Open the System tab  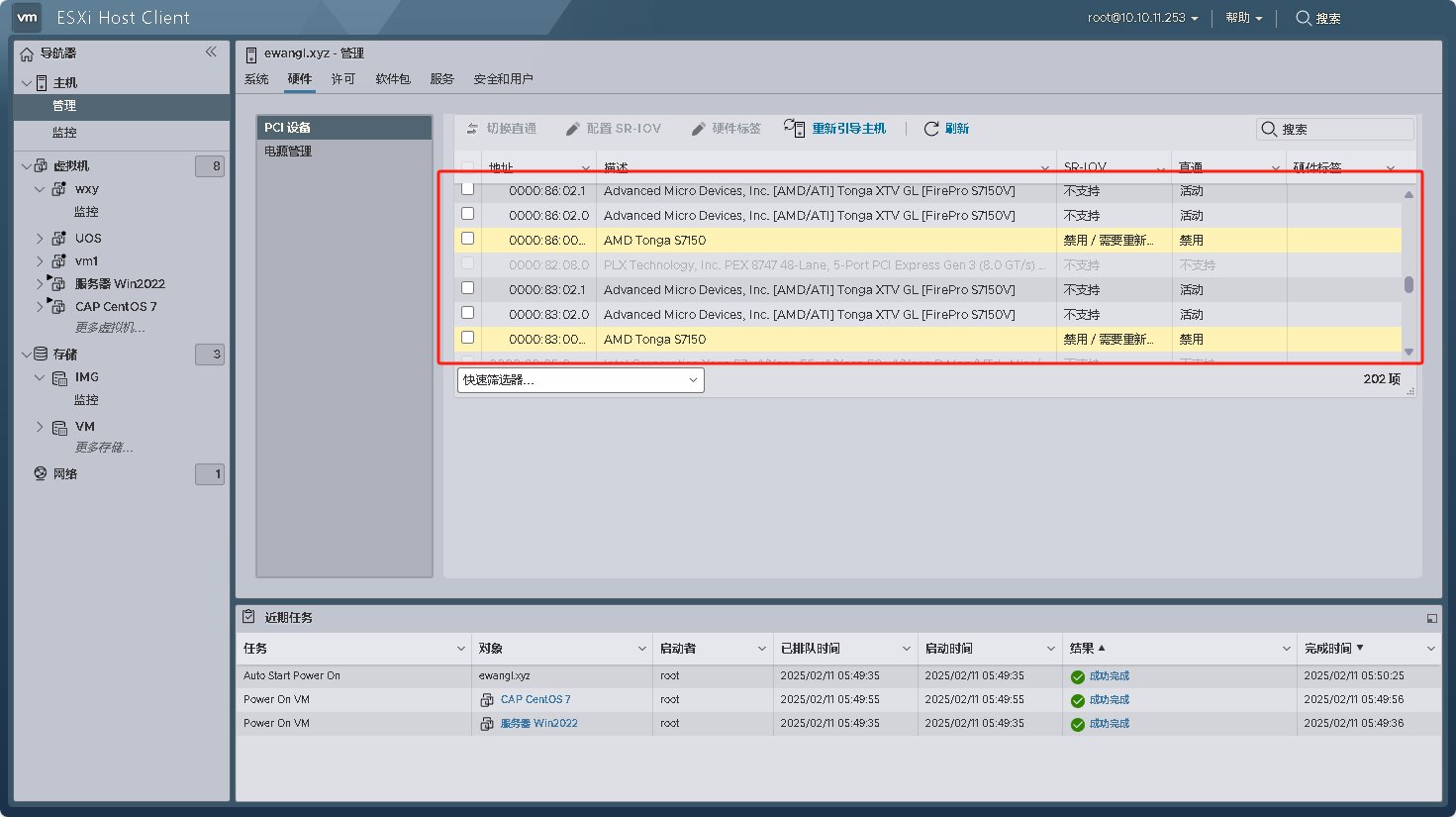click(x=256, y=79)
